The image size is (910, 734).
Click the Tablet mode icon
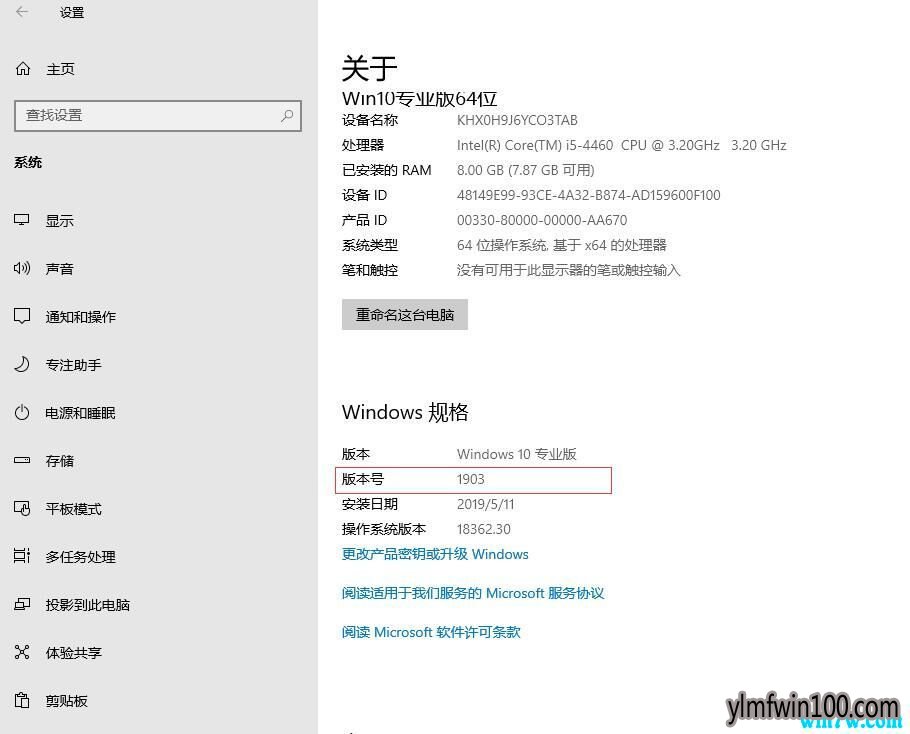coord(21,508)
